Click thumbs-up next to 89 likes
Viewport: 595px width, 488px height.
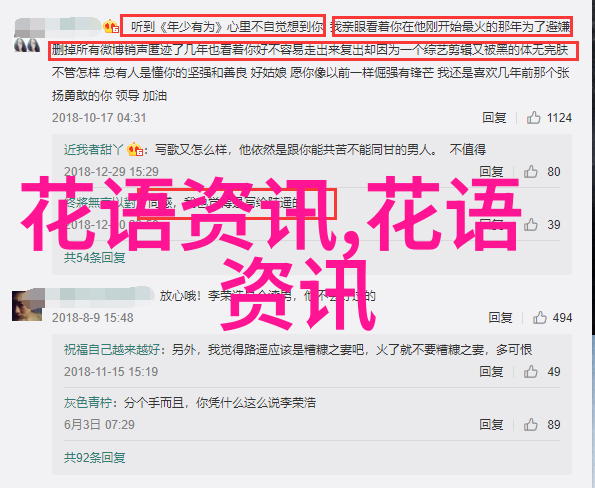click(530, 425)
